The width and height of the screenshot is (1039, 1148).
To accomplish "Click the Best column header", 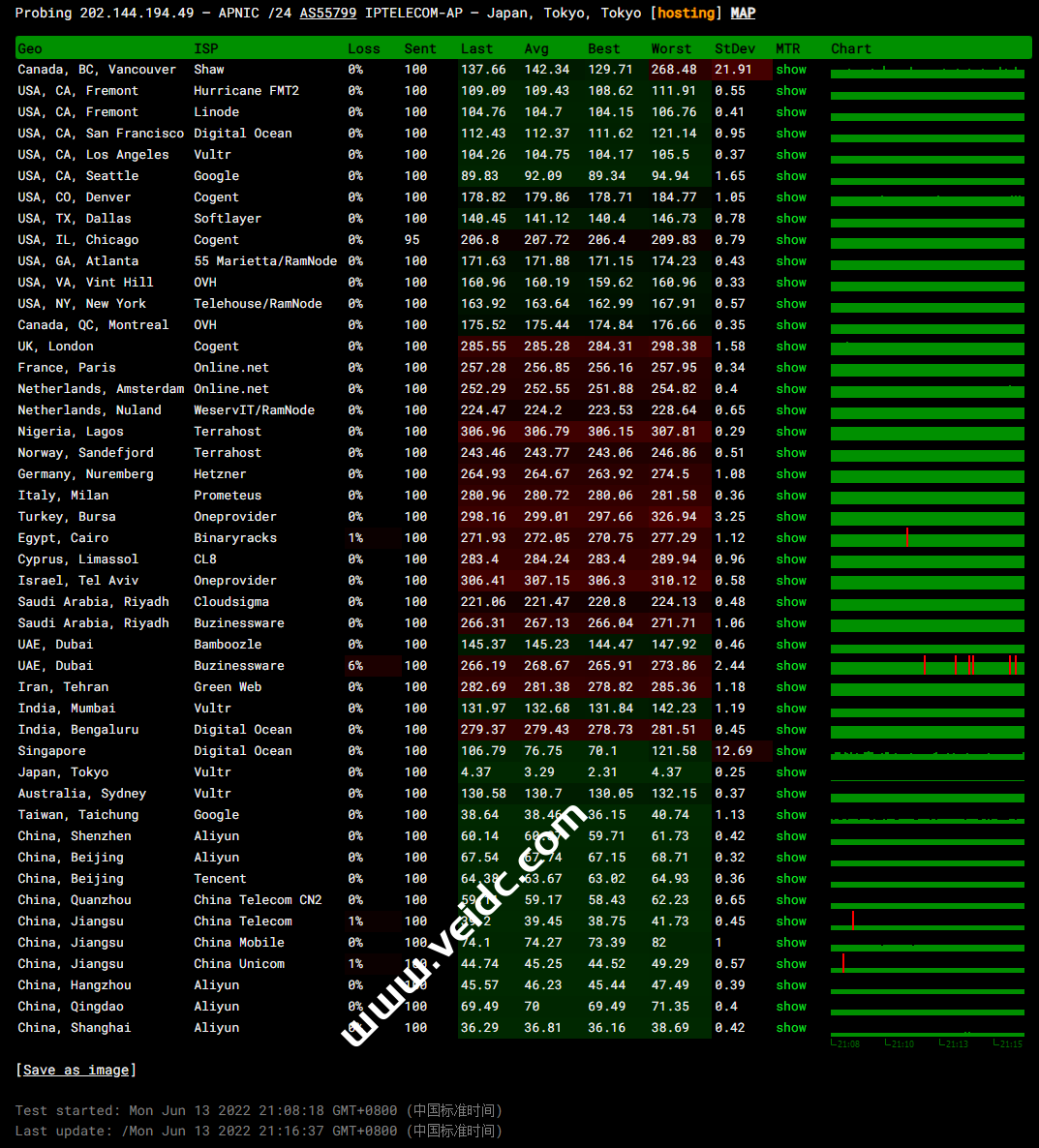I will (x=604, y=48).
